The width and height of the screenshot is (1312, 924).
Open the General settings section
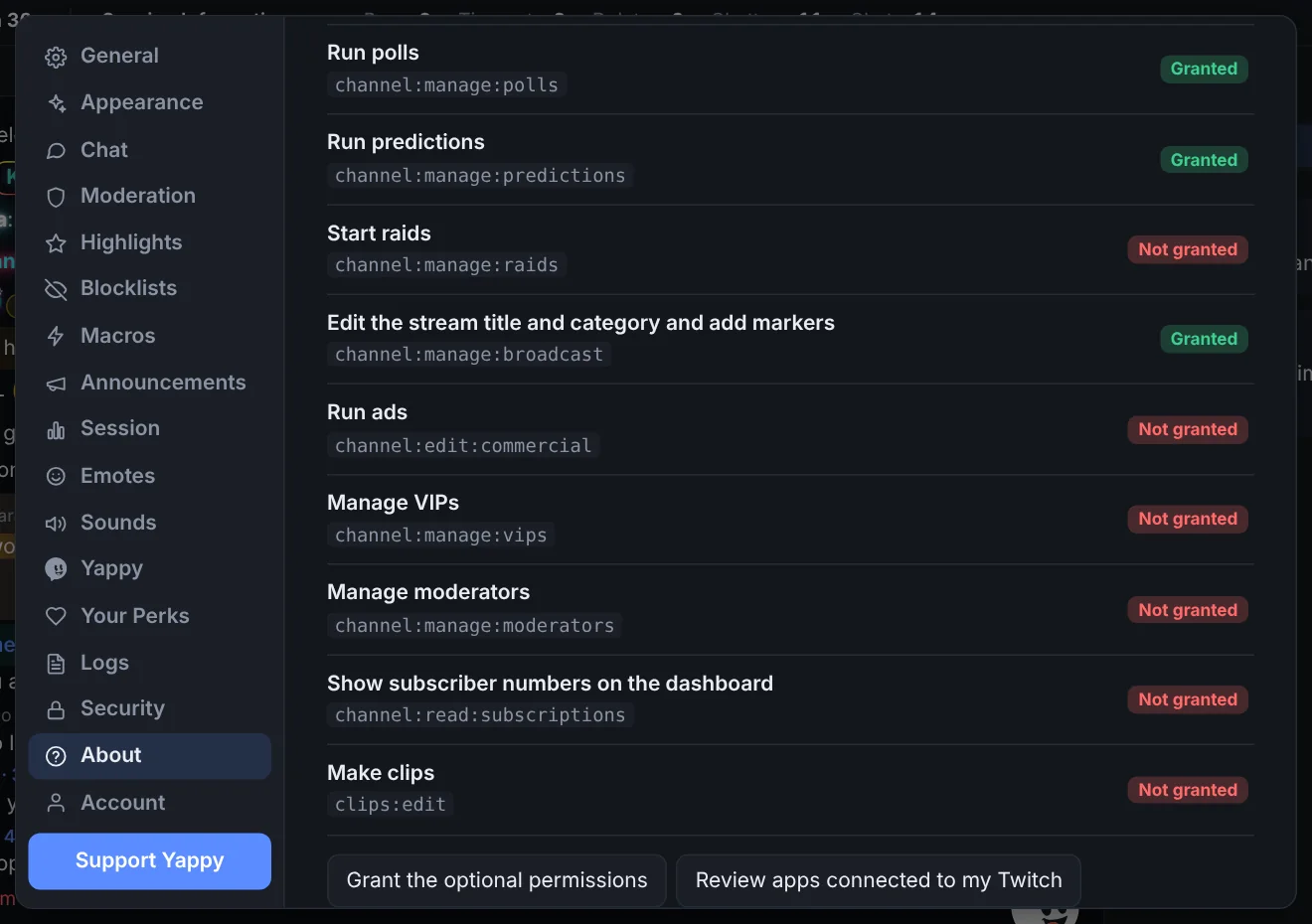(150, 56)
